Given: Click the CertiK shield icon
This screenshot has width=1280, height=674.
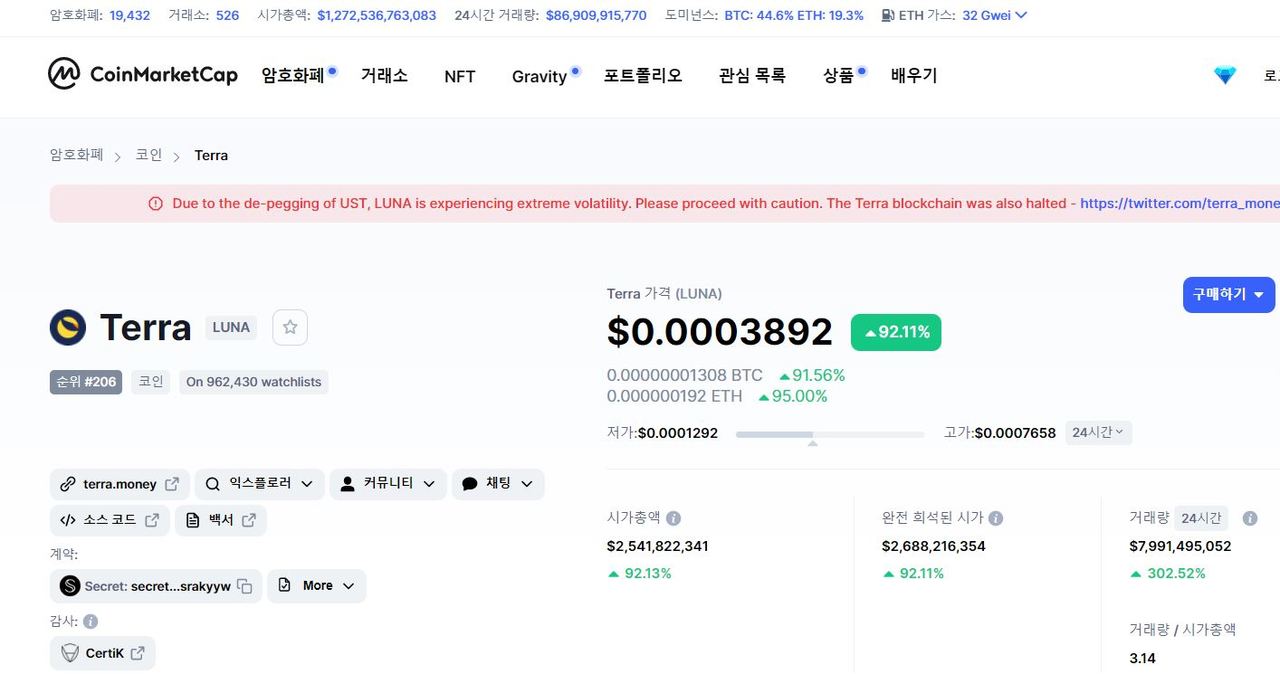Looking at the screenshot, I should point(70,653).
